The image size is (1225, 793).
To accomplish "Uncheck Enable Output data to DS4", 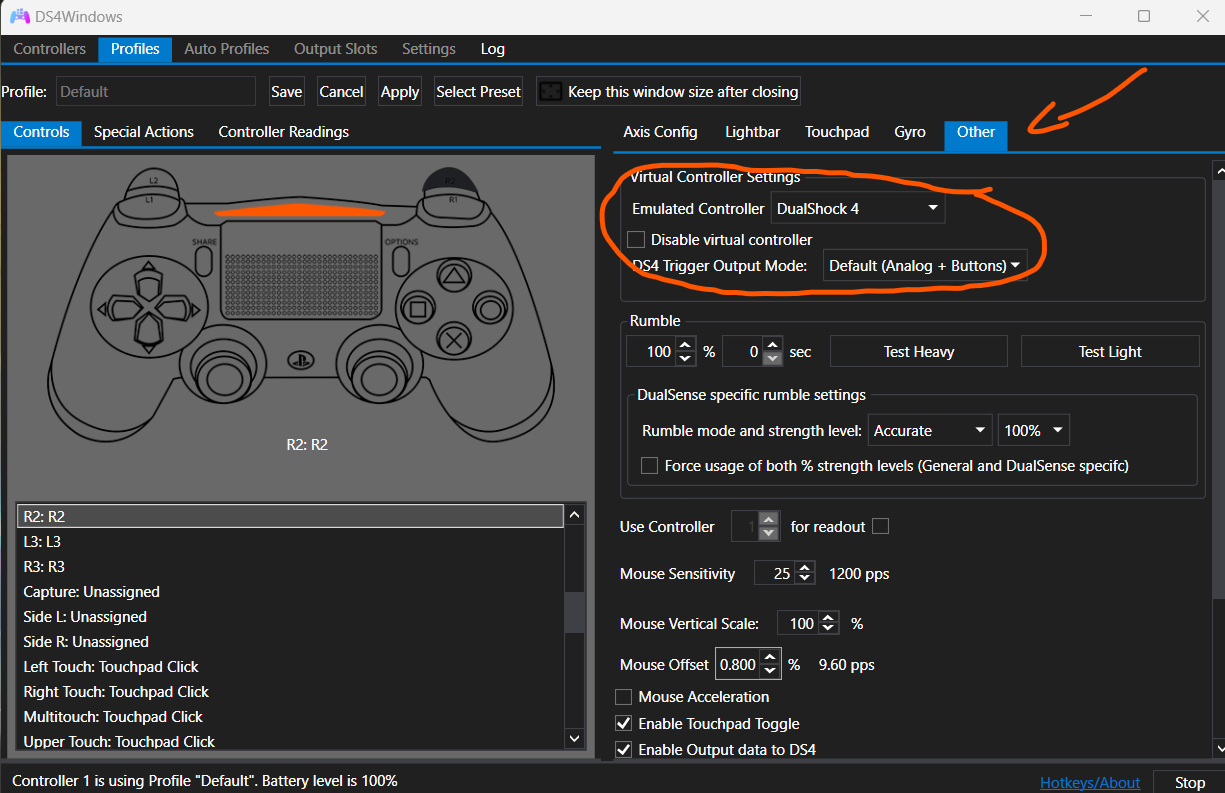I will [623, 749].
